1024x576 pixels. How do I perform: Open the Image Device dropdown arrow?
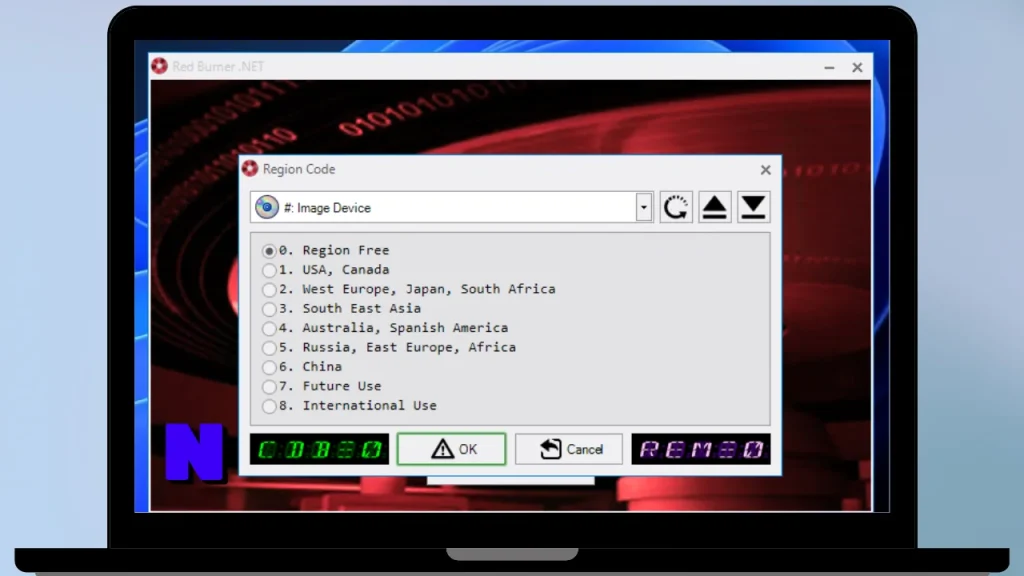coord(644,208)
